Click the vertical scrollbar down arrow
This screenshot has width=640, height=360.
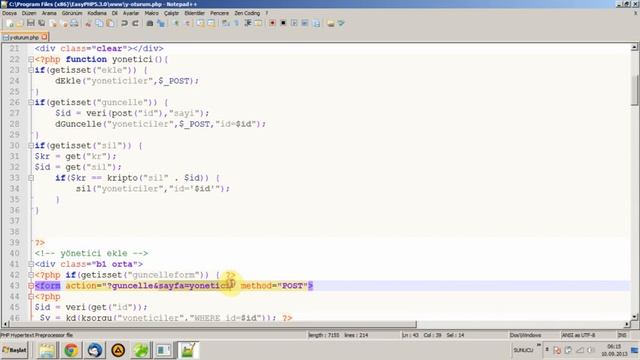(x=635, y=317)
